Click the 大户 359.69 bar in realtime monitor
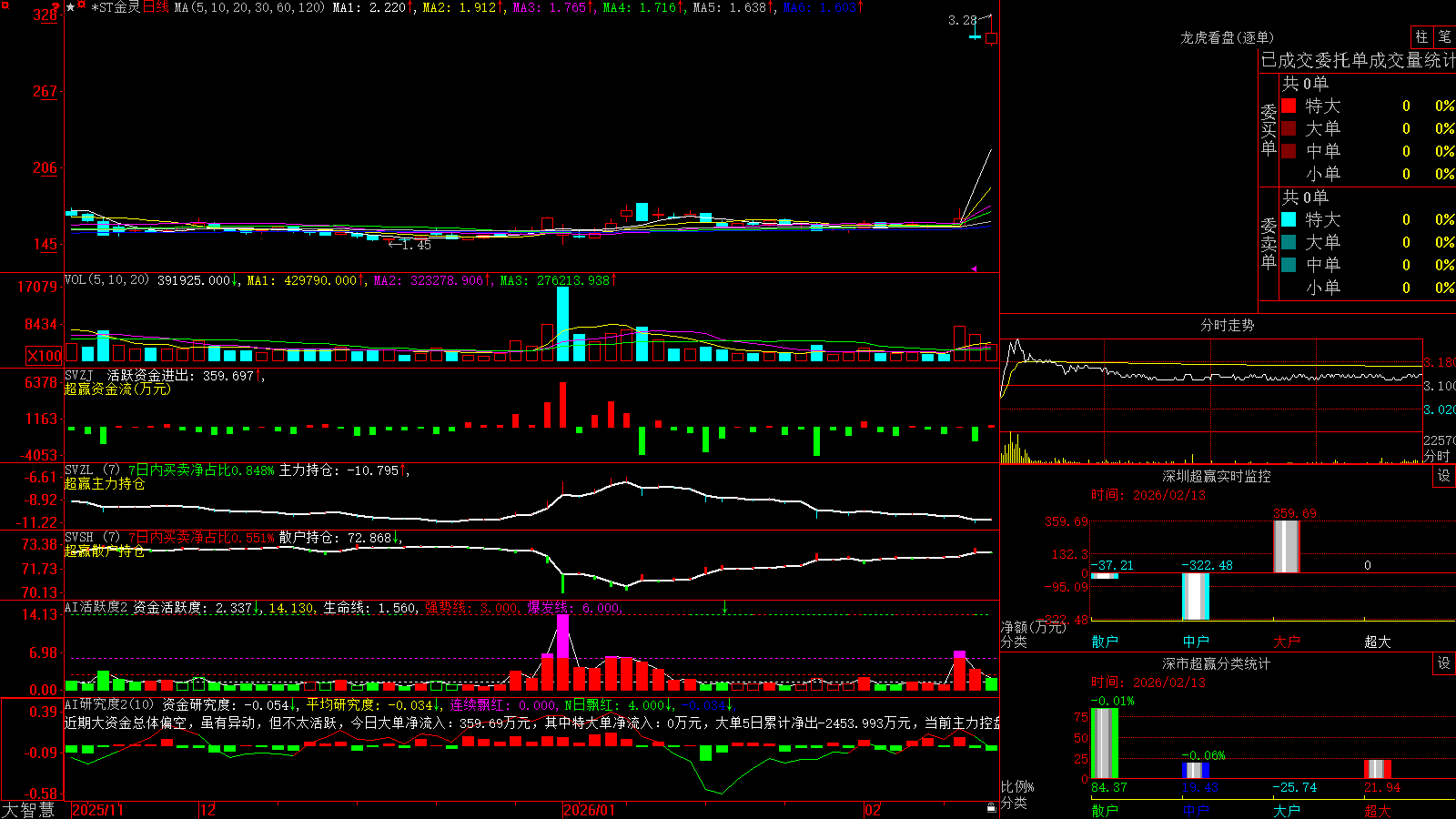The image size is (1456, 819). pyautogui.click(x=1286, y=546)
